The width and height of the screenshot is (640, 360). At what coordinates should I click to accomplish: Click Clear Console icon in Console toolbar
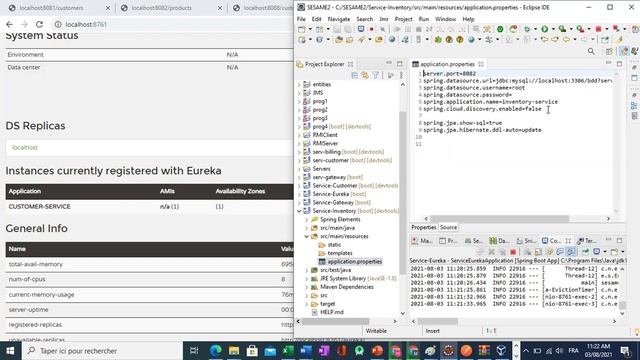pyautogui.click(x=527, y=252)
